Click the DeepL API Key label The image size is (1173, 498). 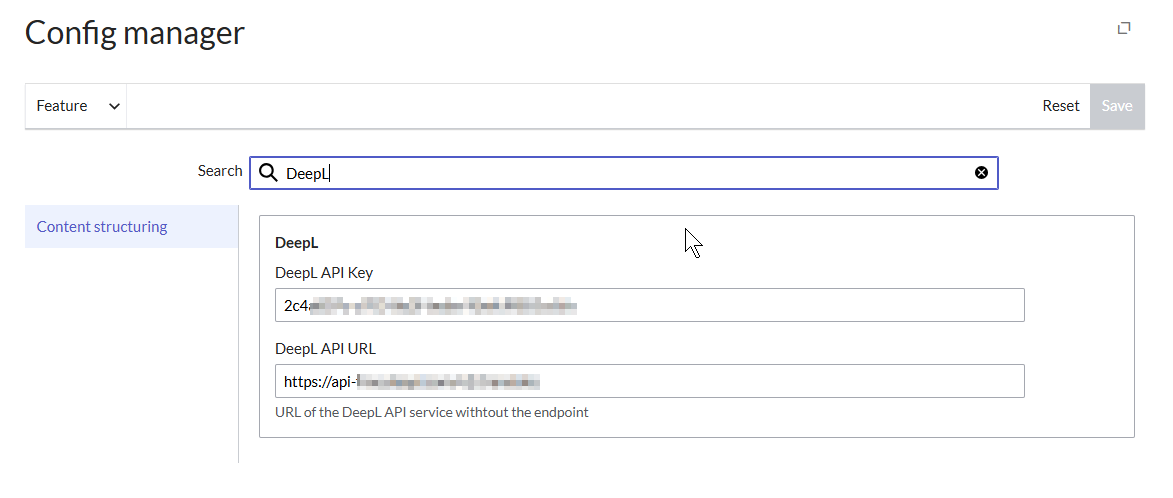[x=324, y=273]
